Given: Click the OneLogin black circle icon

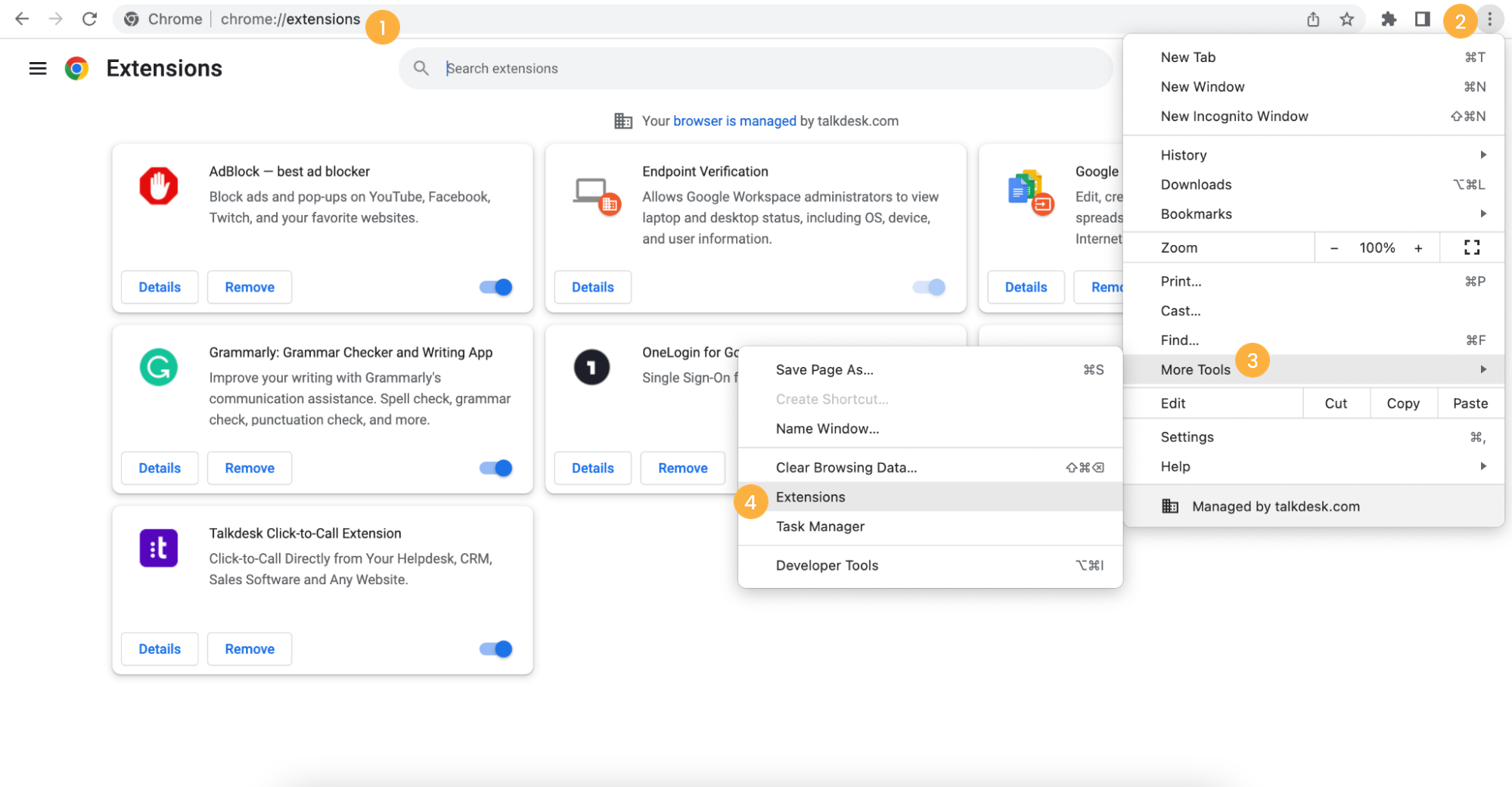Looking at the screenshot, I should [x=591, y=367].
